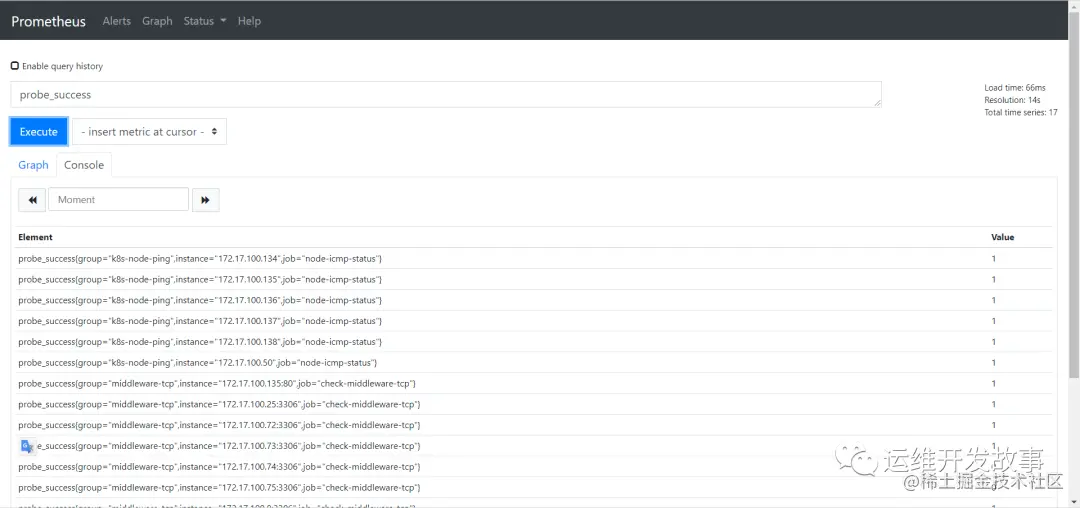Switch to the Graph tab
This screenshot has height=508, width=1080.
33,165
